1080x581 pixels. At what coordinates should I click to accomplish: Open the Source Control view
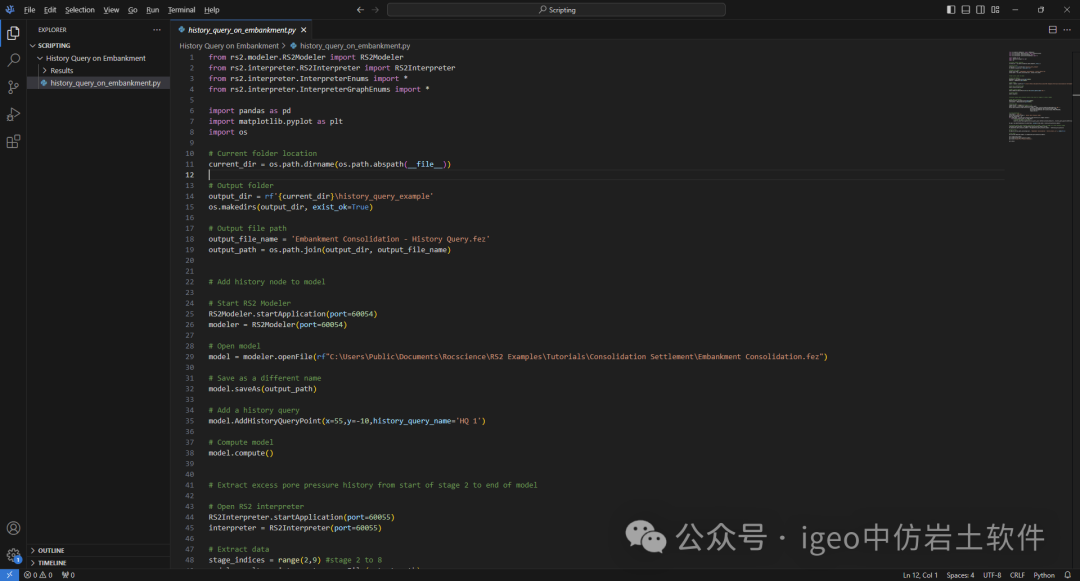[x=13, y=87]
